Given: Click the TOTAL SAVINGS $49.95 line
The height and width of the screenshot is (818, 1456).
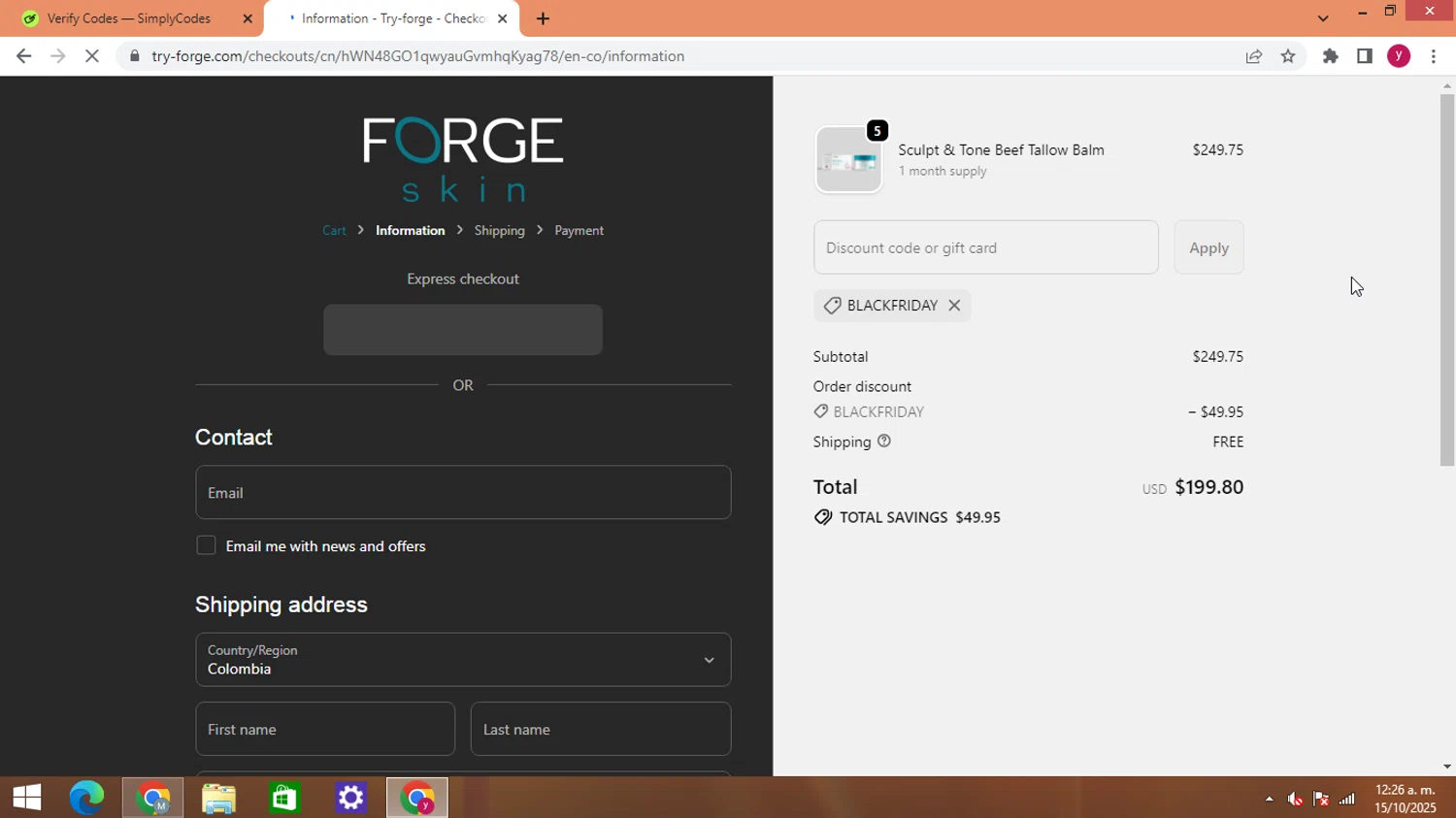Looking at the screenshot, I should click(x=907, y=517).
